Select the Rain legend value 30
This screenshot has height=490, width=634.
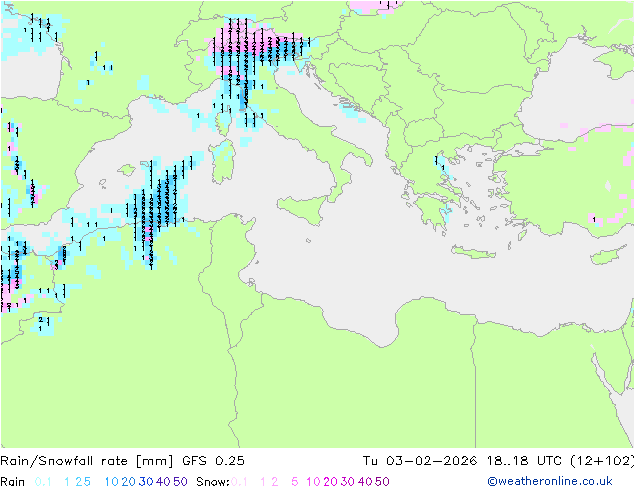[x=146, y=482]
